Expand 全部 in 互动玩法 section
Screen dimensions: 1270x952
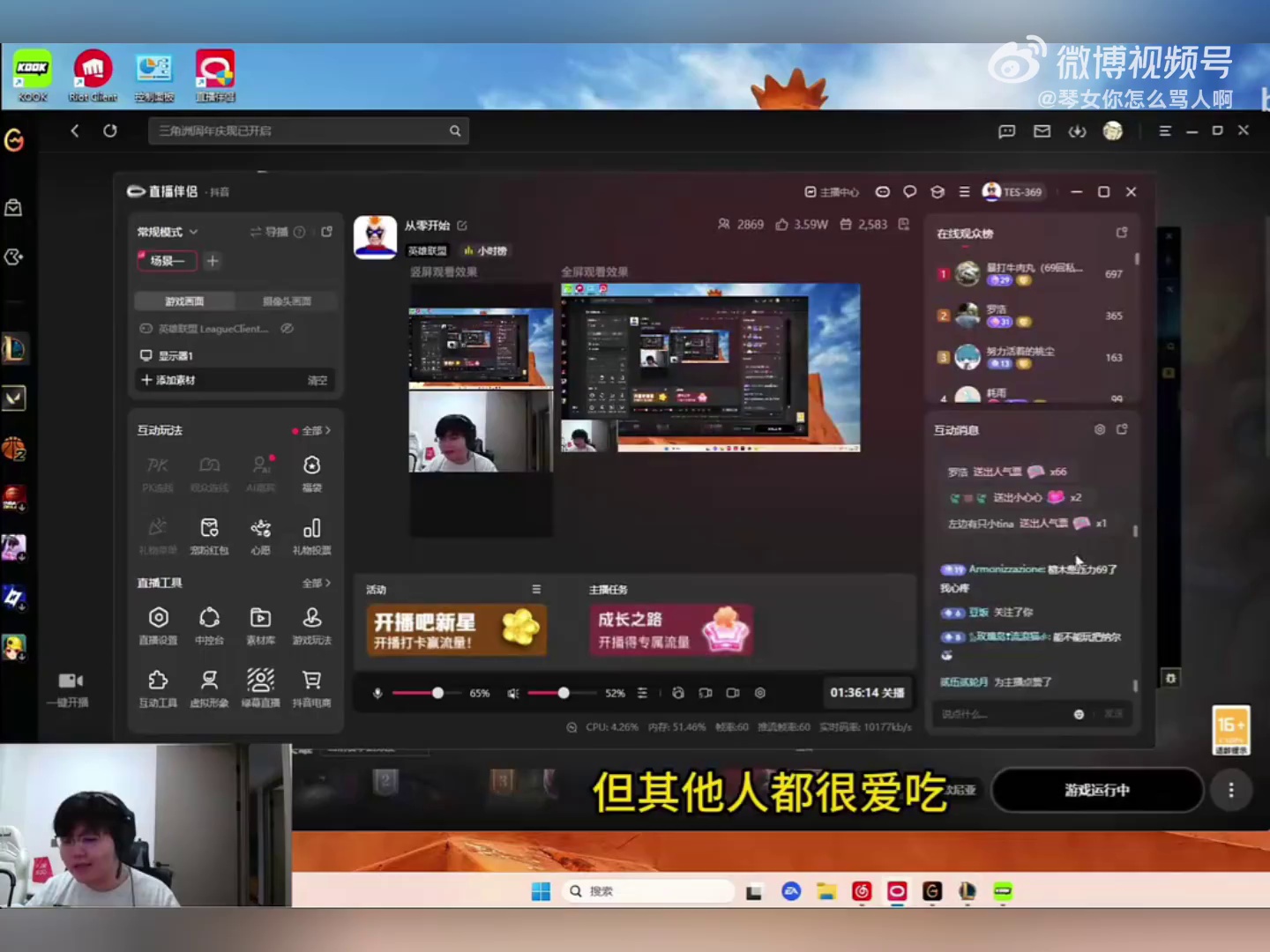(x=317, y=431)
